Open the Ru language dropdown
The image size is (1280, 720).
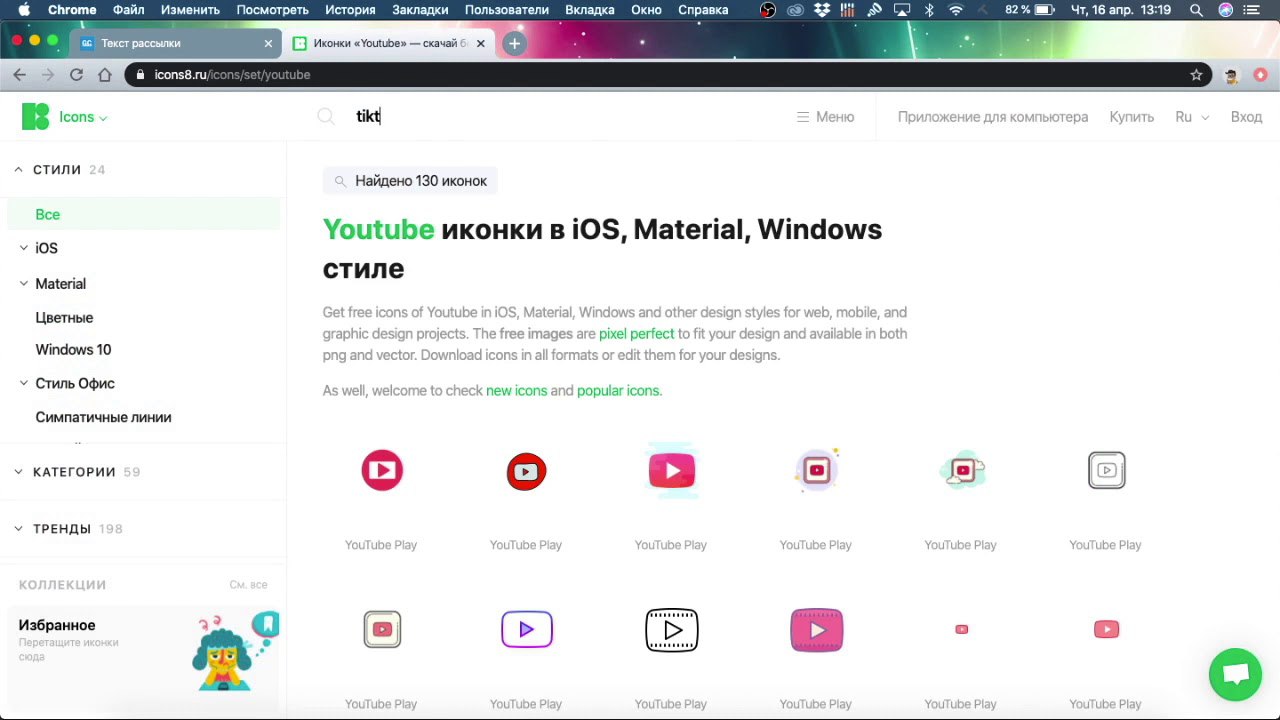pos(1192,117)
